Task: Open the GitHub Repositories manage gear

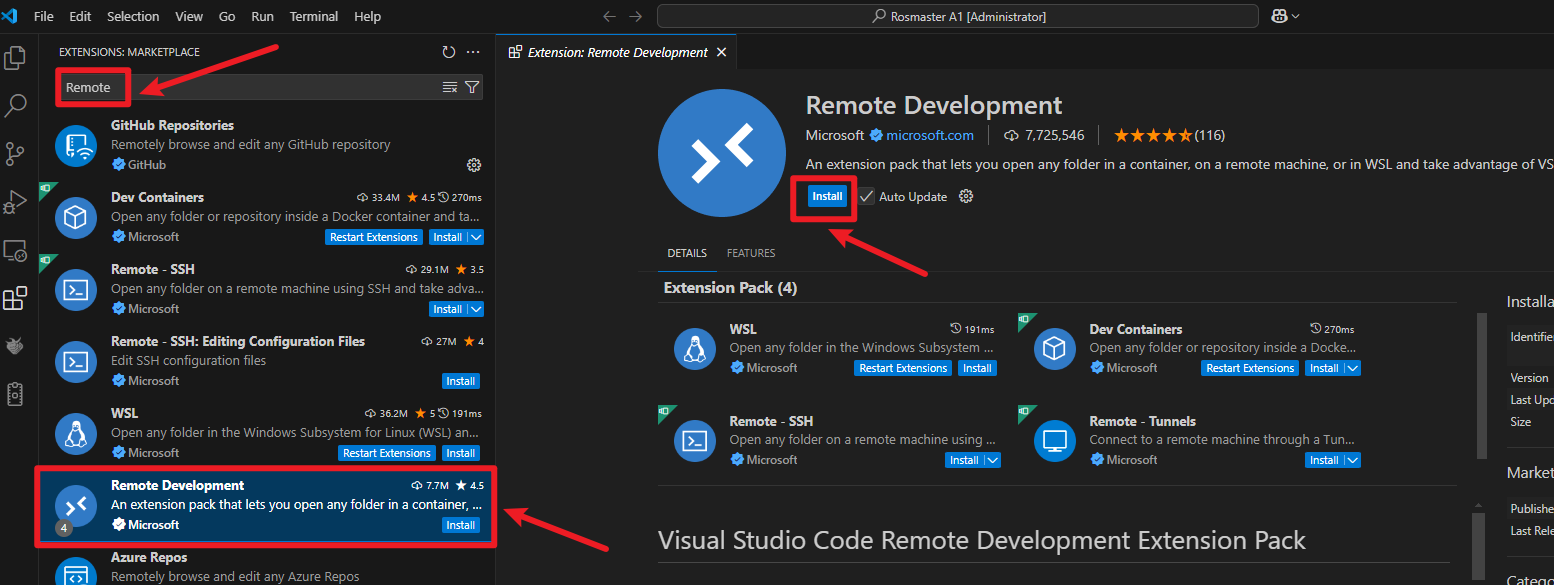Action: 474,165
